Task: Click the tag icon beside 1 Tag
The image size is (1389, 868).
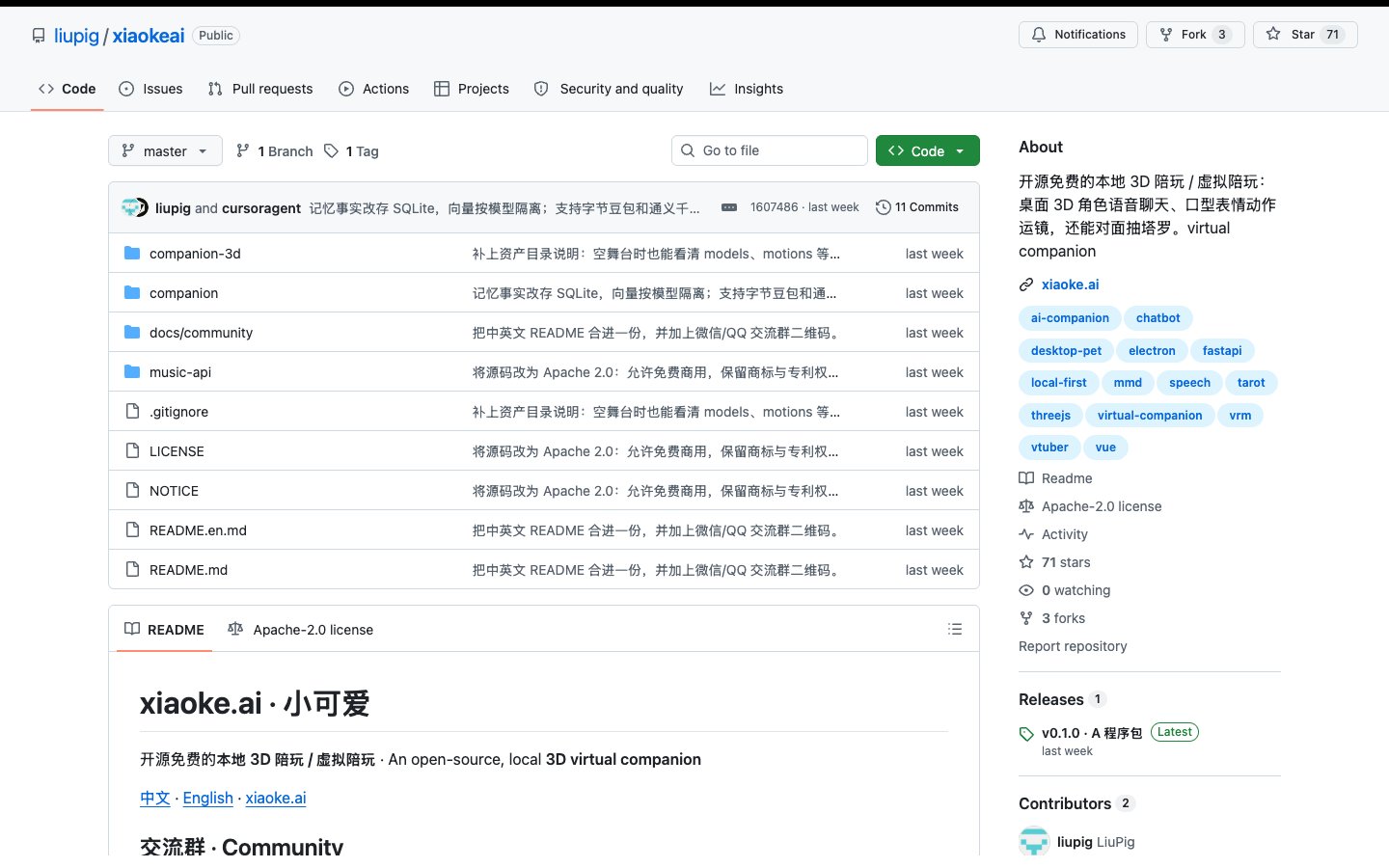Action: [331, 151]
